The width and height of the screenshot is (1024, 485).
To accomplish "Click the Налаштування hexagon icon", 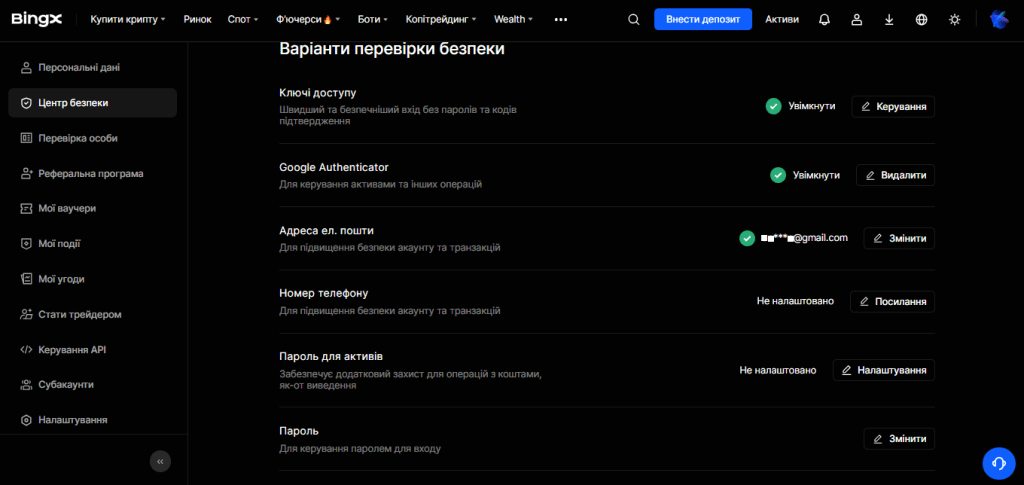I will [26, 420].
